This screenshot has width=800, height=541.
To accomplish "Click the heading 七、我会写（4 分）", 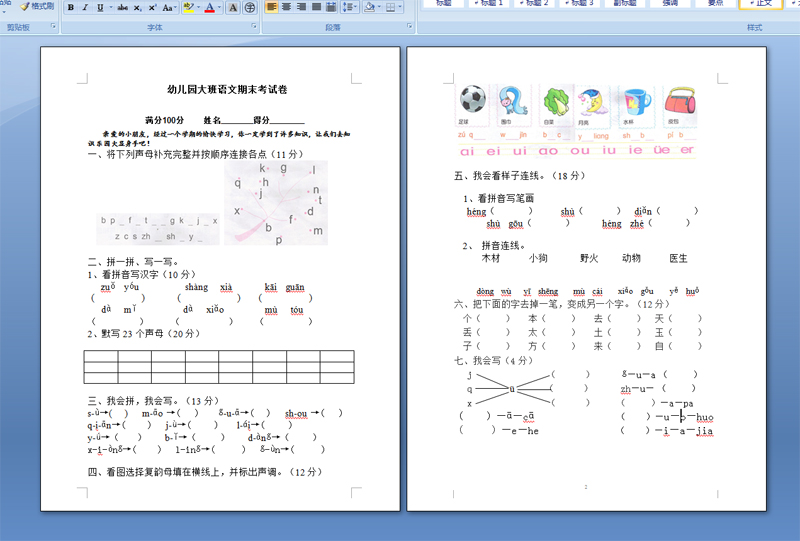I will click(x=493, y=360).
